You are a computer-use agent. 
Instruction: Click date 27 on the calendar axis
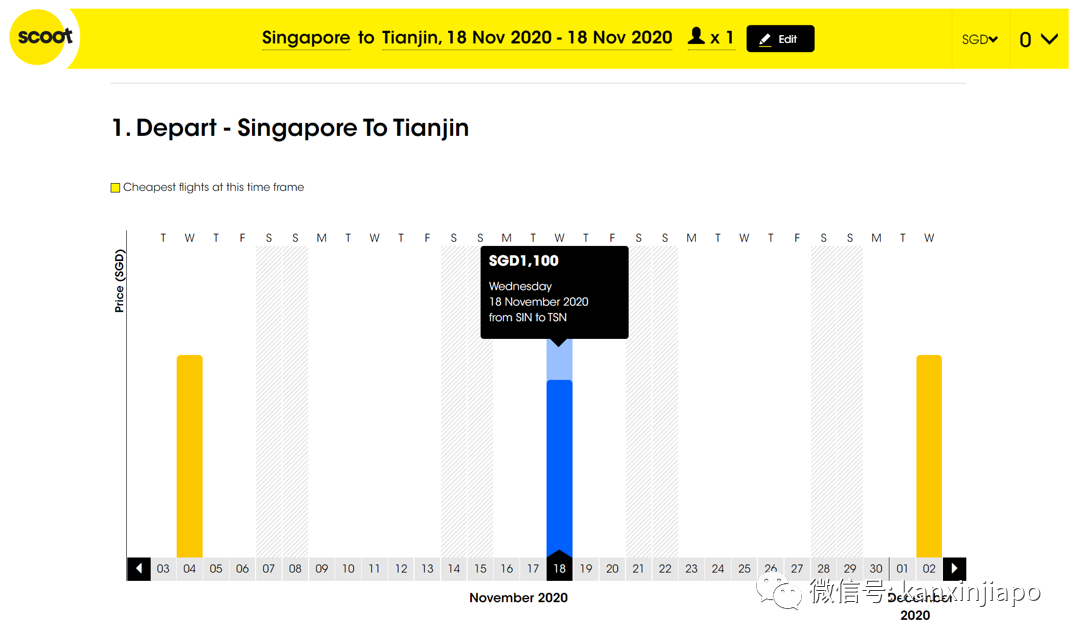click(797, 568)
